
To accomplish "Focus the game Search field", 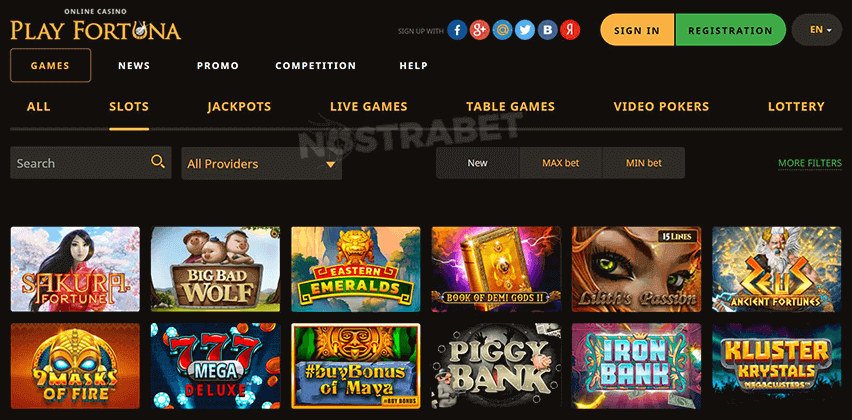I will (x=91, y=163).
